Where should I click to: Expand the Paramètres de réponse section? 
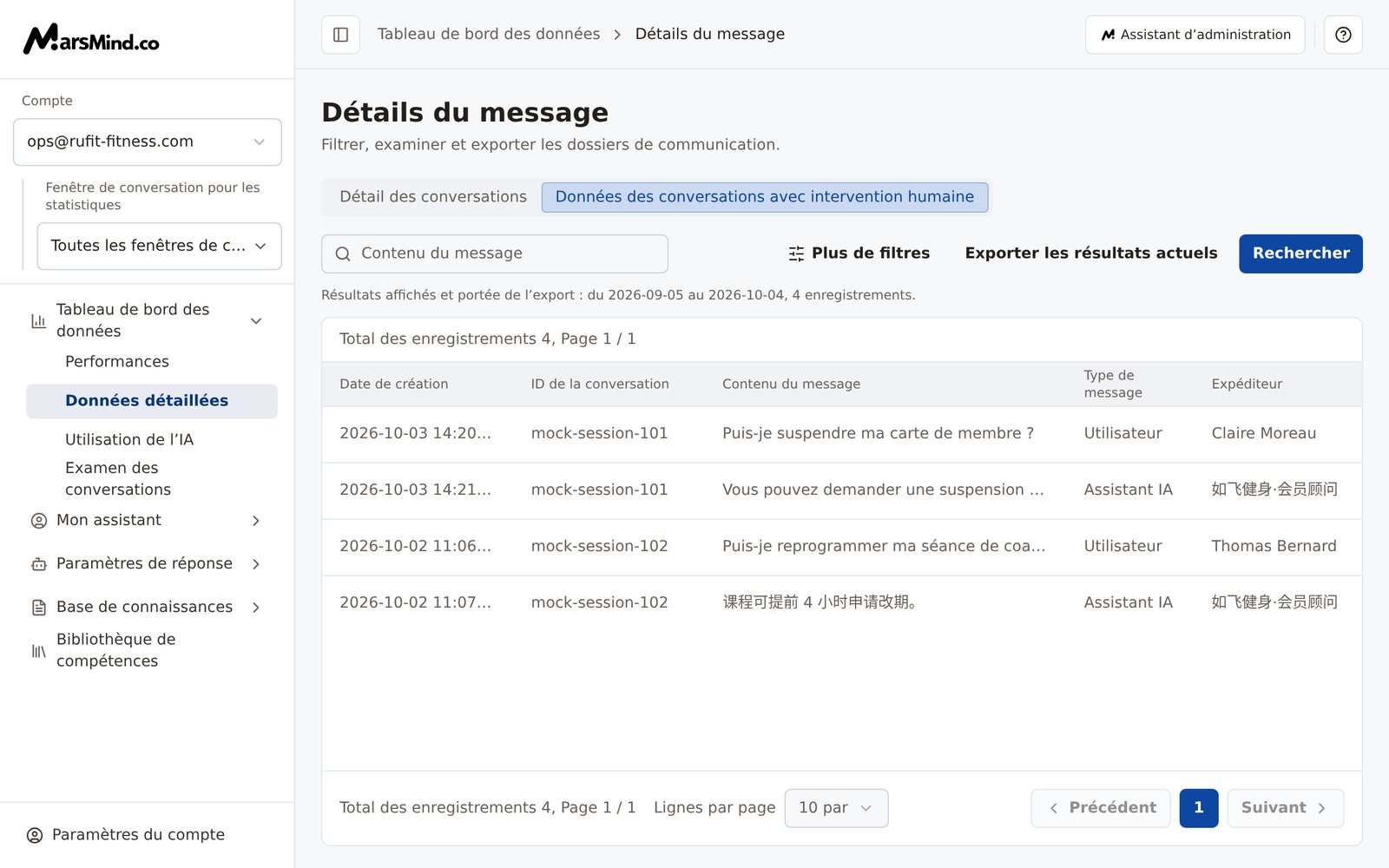click(256, 564)
